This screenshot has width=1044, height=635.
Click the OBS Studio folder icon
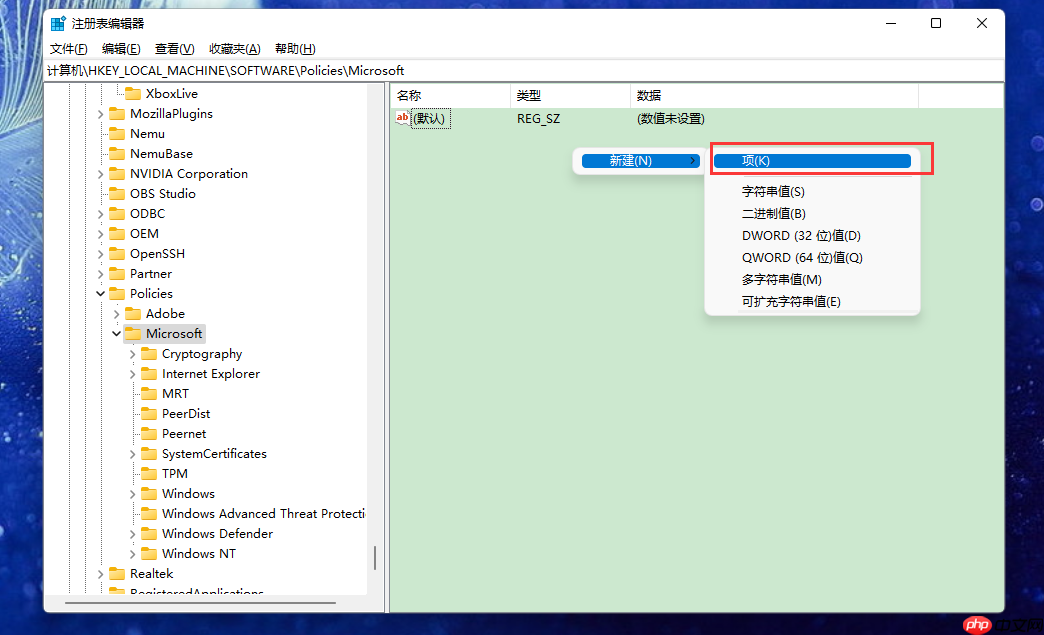(117, 193)
